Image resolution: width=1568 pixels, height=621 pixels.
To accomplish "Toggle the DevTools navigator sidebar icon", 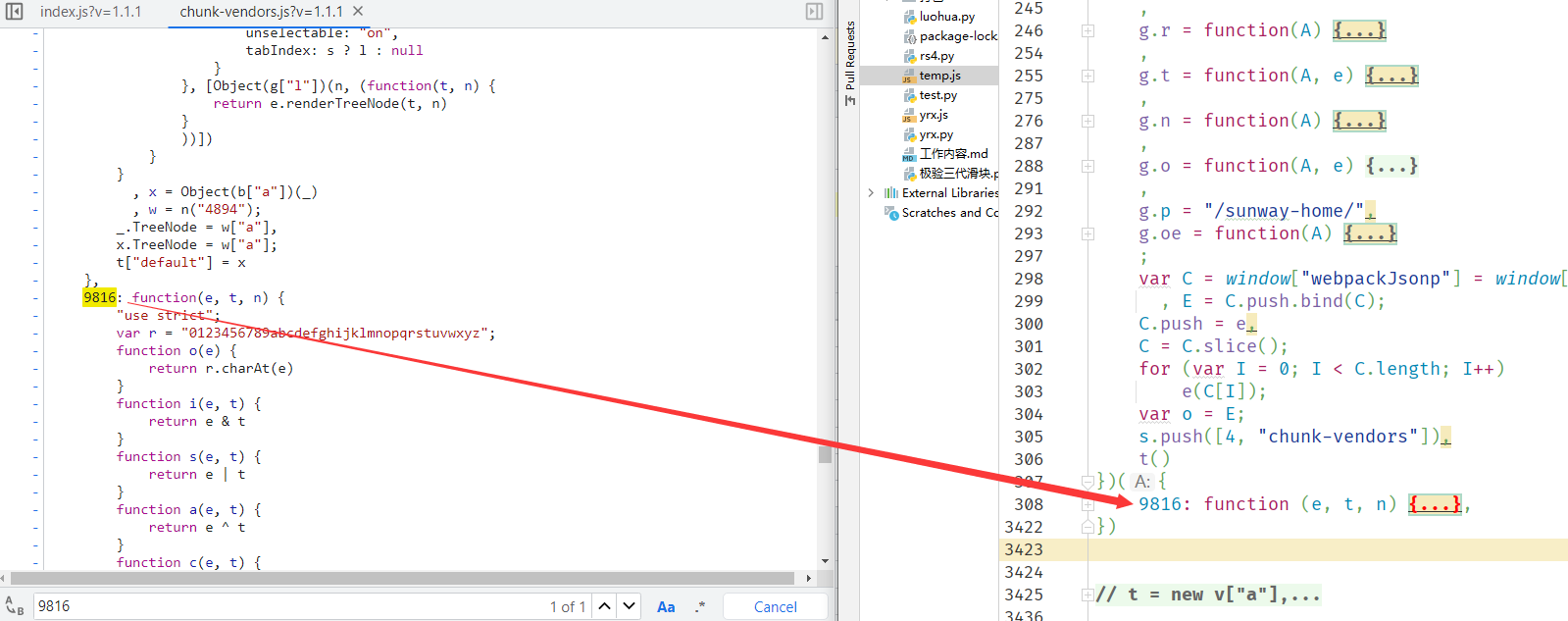I will (14, 11).
